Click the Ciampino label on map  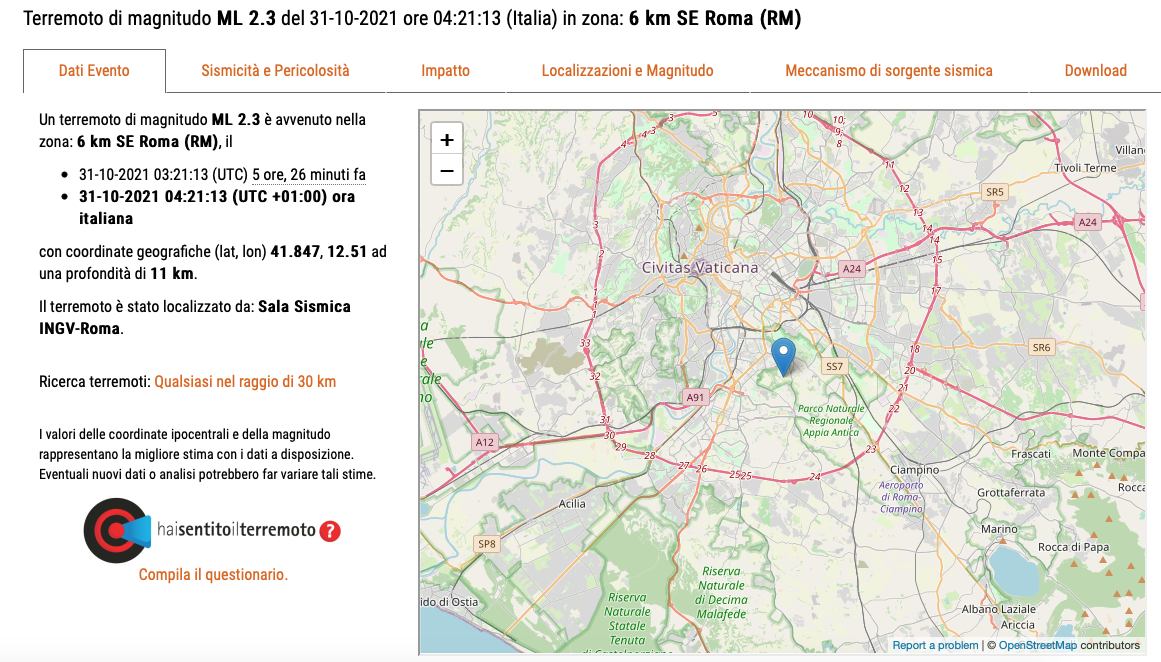[x=914, y=470]
